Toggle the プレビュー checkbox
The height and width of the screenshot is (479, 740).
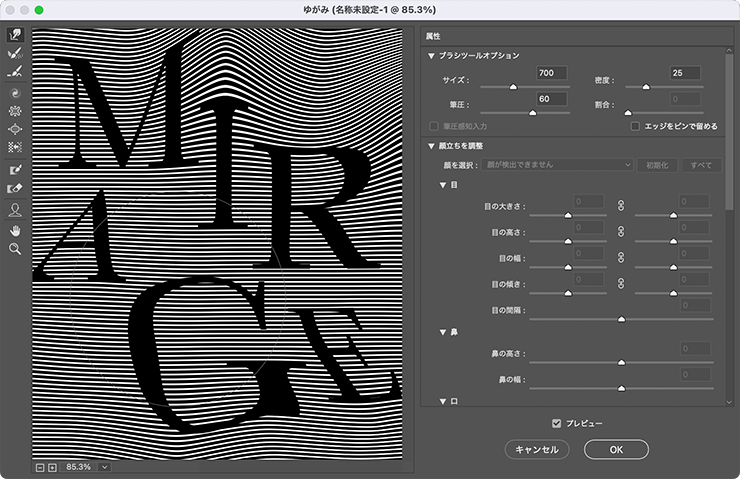[558, 423]
